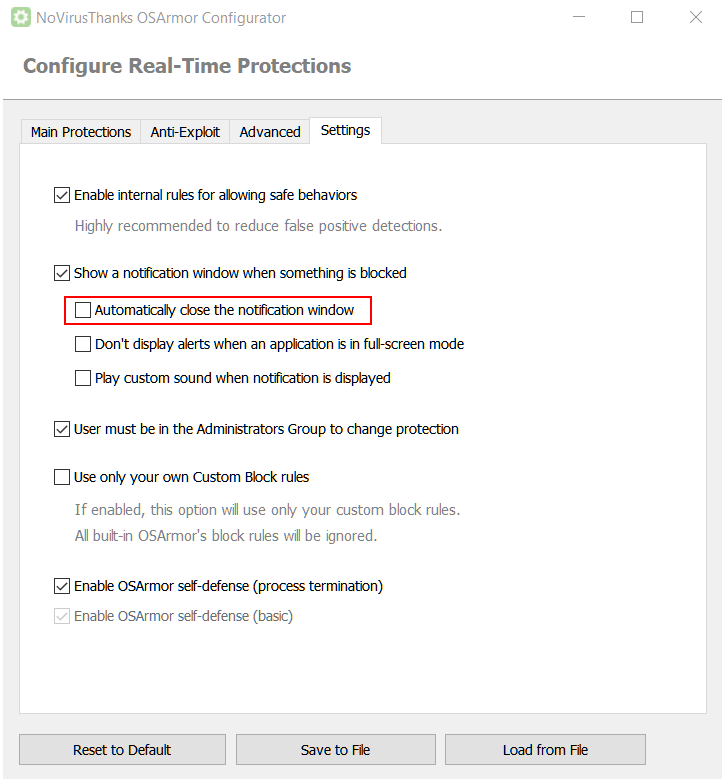Select the Settings tab
Image resolution: width=722 pixels, height=779 pixels.
[345, 131]
